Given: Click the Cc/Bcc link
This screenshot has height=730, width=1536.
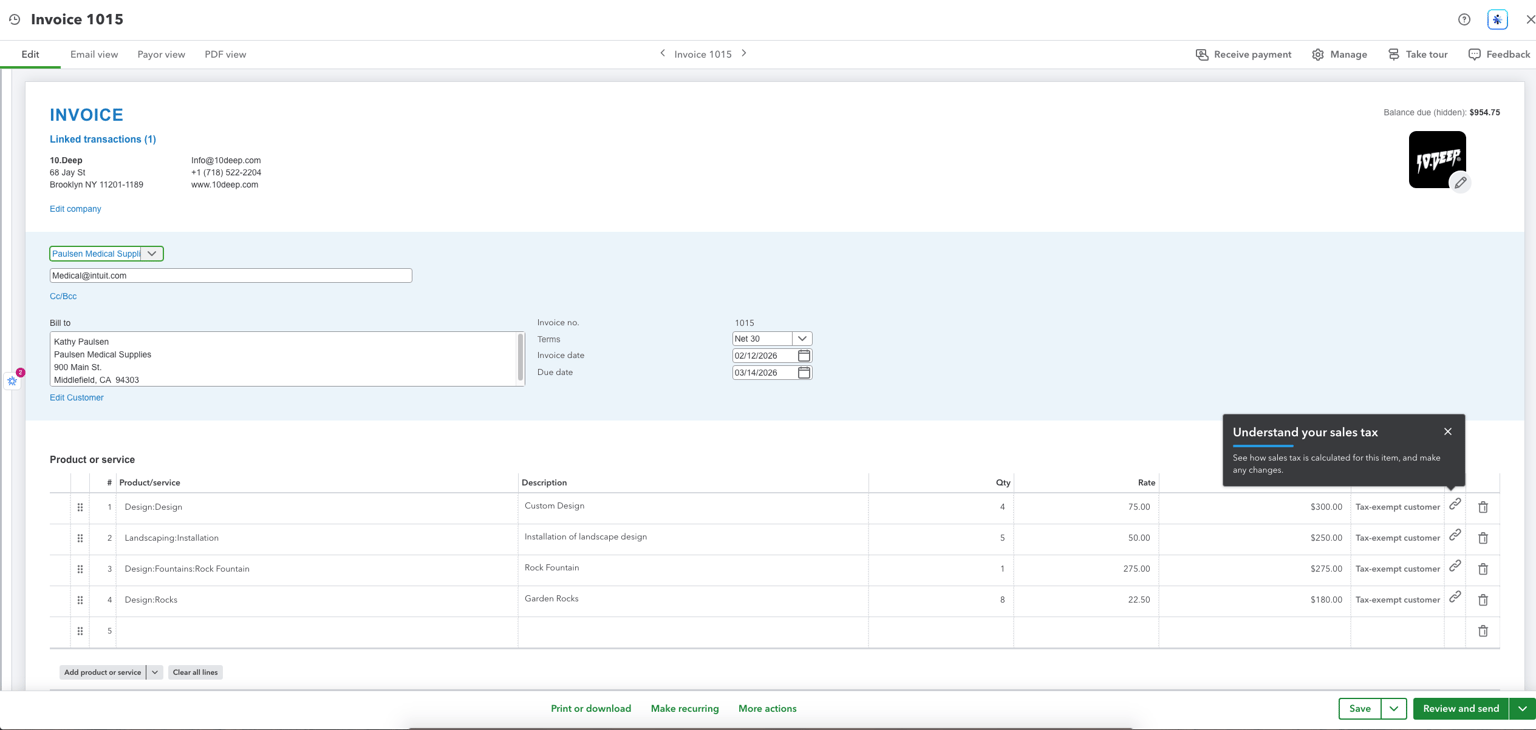Looking at the screenshot, I should coord(63,296).
